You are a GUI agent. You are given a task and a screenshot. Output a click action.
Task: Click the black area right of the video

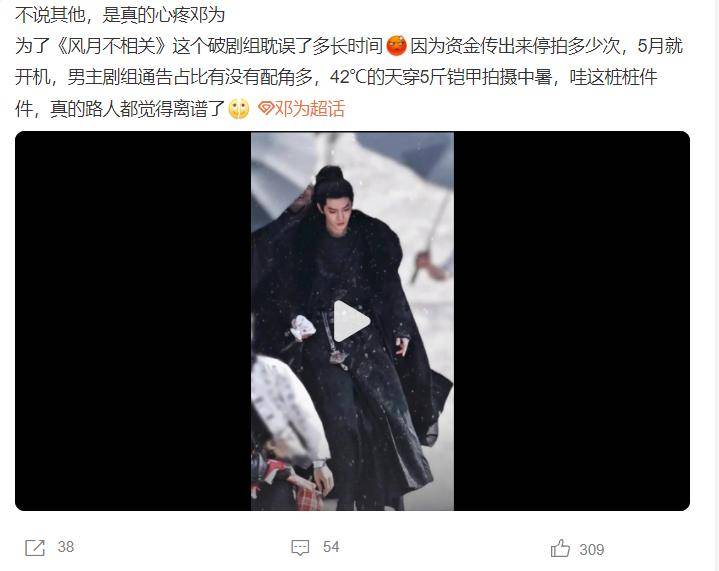572,321
